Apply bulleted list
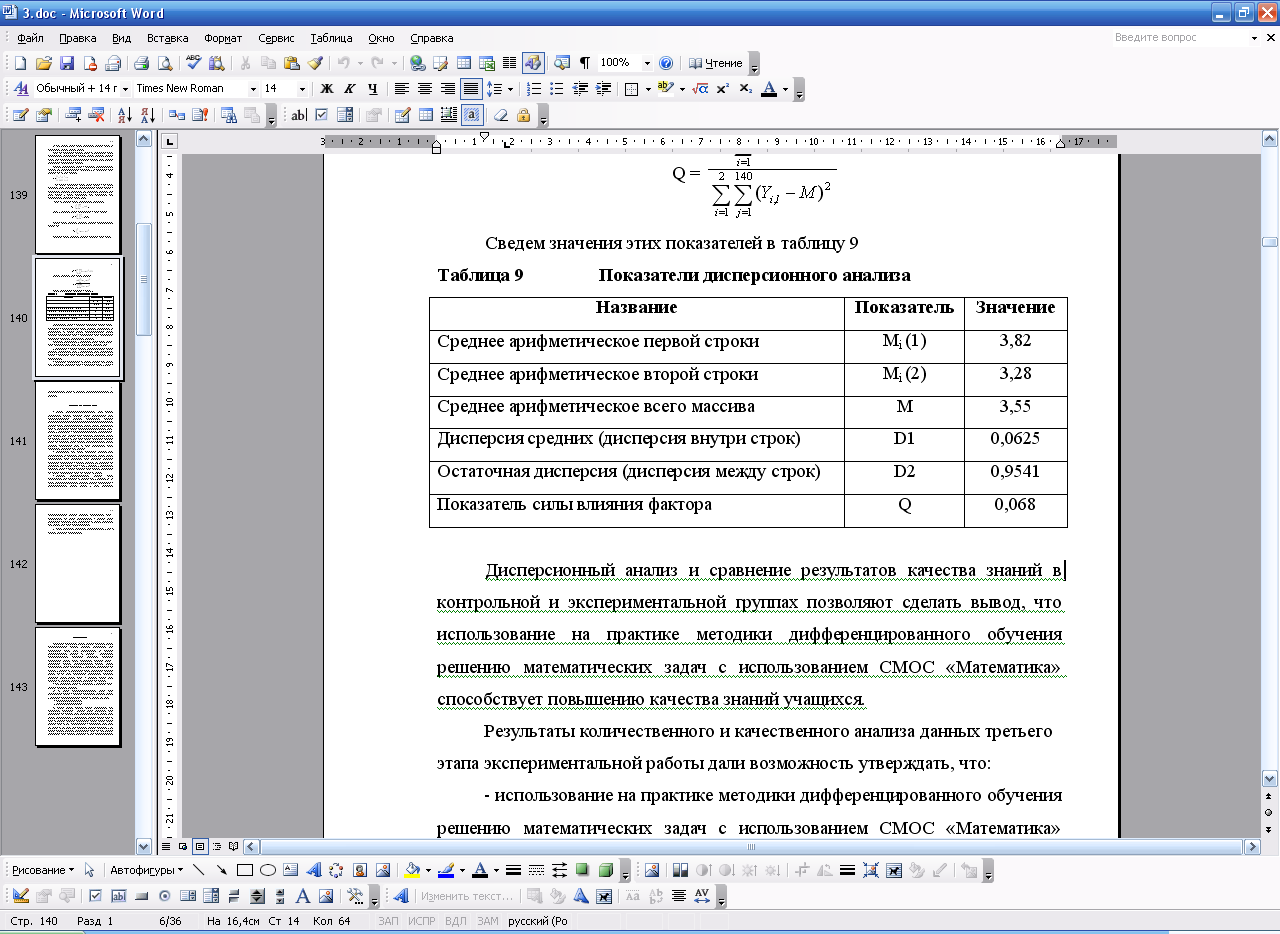 (x=556, y=88)
